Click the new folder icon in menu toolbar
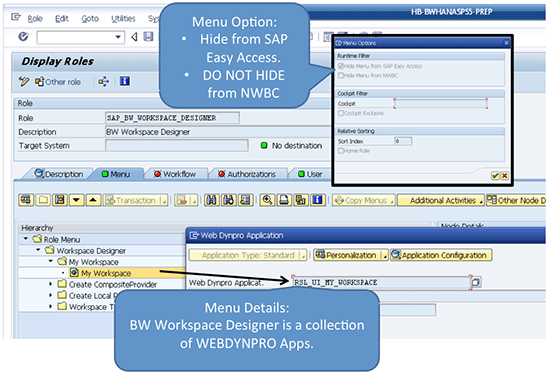Screen dimensions: 550x376 coord(43,200)
